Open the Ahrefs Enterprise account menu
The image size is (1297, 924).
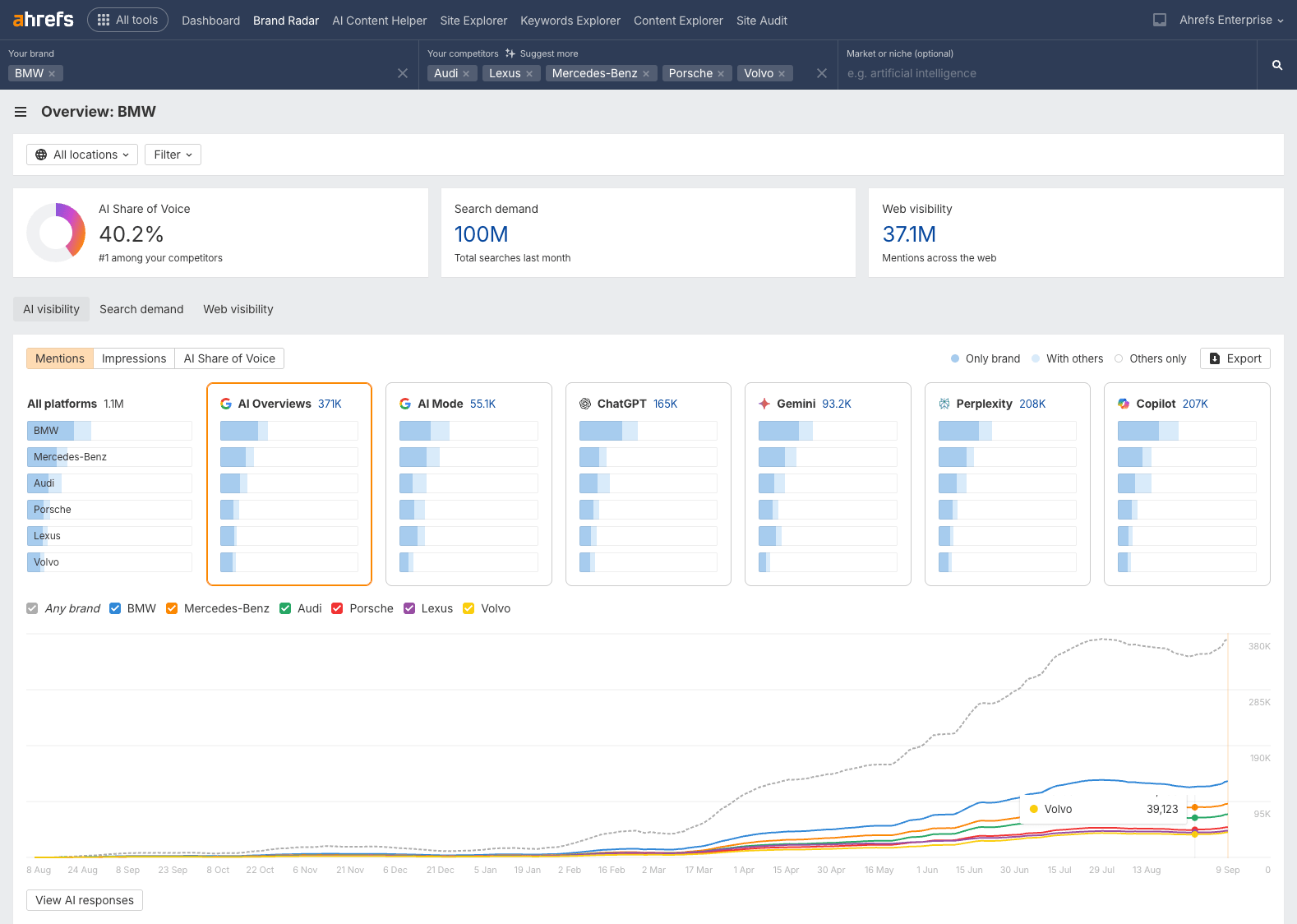[1230, 20]
